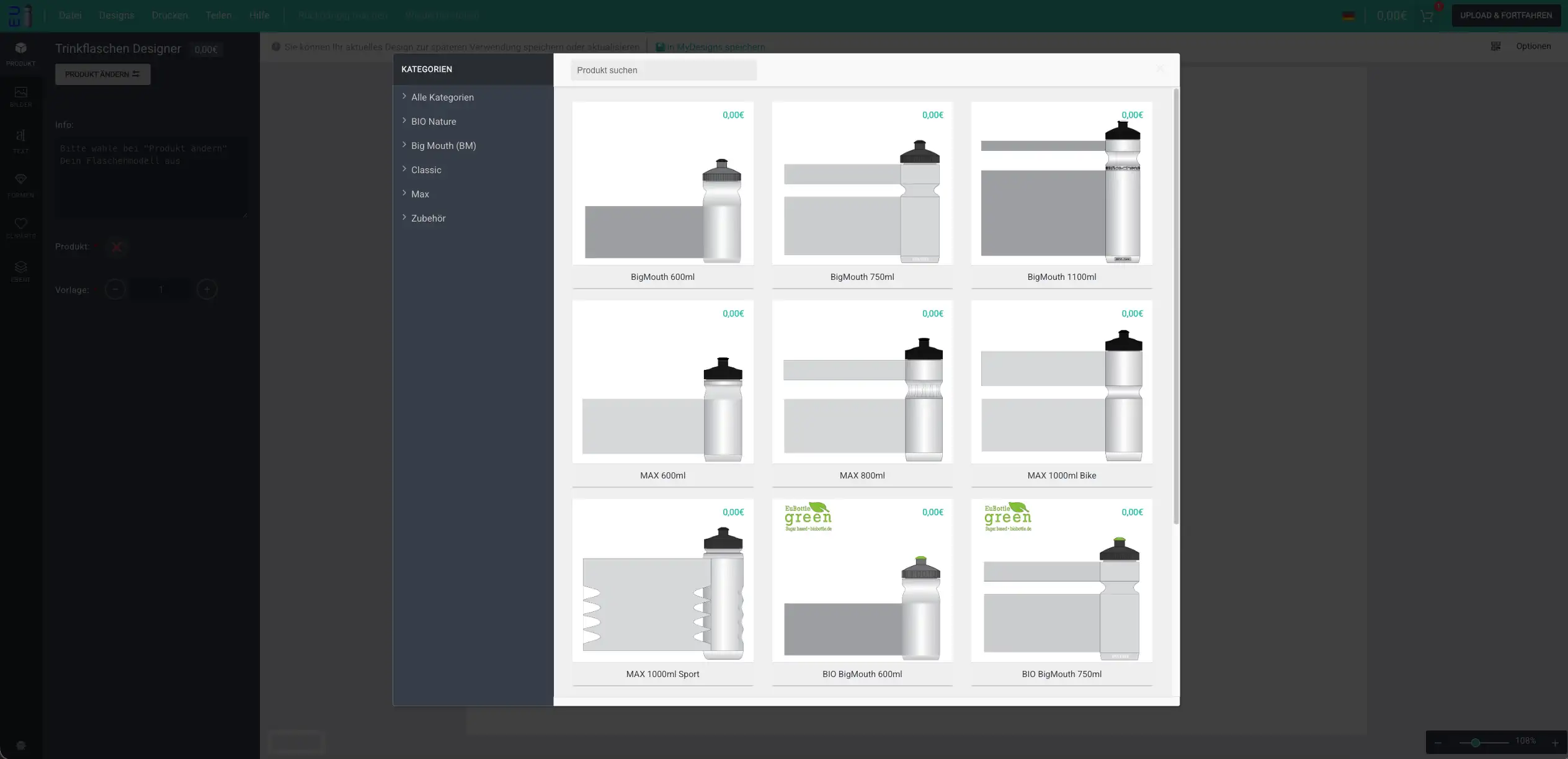Open the Produkt sidebar panel icon
1568x759 pixels.
tap(20, 53)
